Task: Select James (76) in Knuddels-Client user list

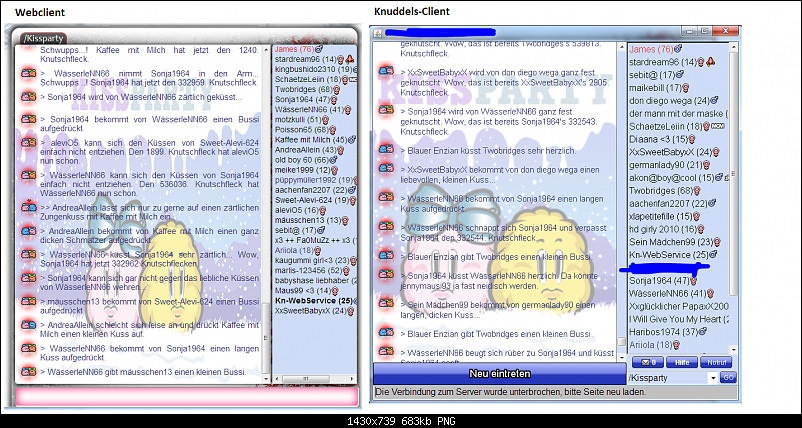Action: tap(651, 49)
